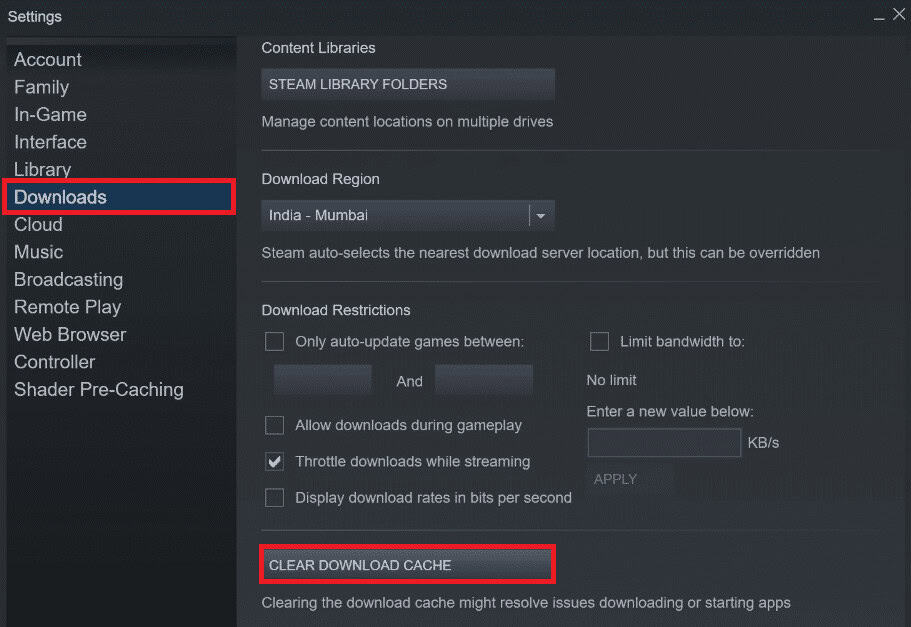Image resolution: width=911 pixels, height=627 pixels.
Task: Switch to Family settings
Action: 41,87
